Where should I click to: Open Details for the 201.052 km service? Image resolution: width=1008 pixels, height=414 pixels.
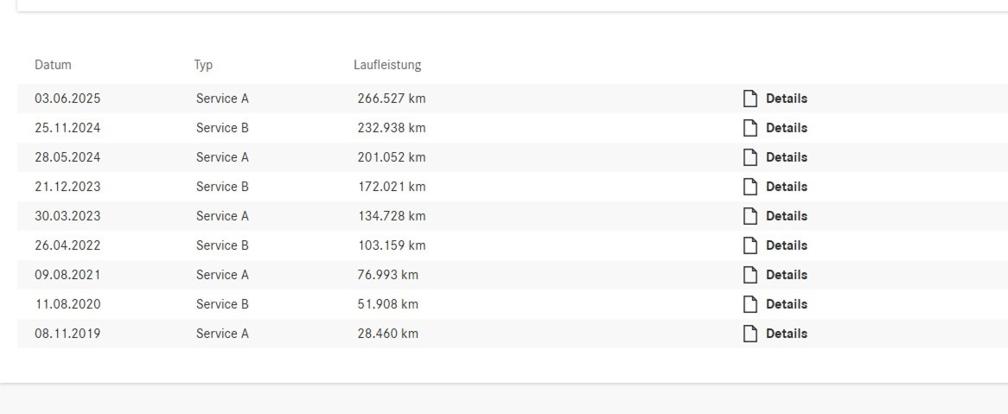tap(786, 157)
